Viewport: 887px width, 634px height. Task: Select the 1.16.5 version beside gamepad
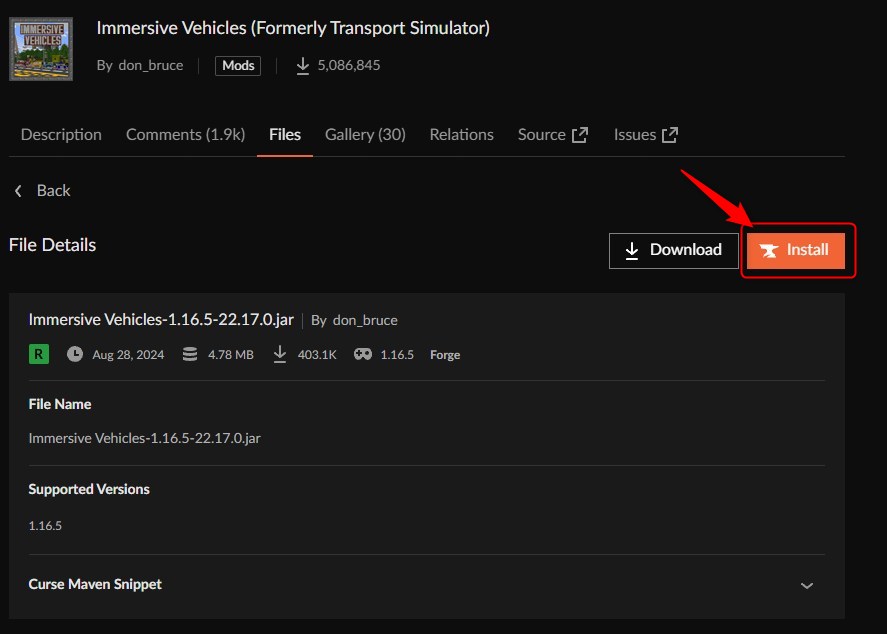397,355
